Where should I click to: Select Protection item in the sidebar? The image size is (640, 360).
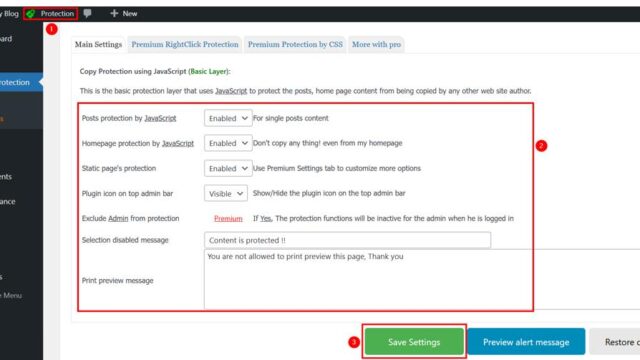click(x=21, y=82)
